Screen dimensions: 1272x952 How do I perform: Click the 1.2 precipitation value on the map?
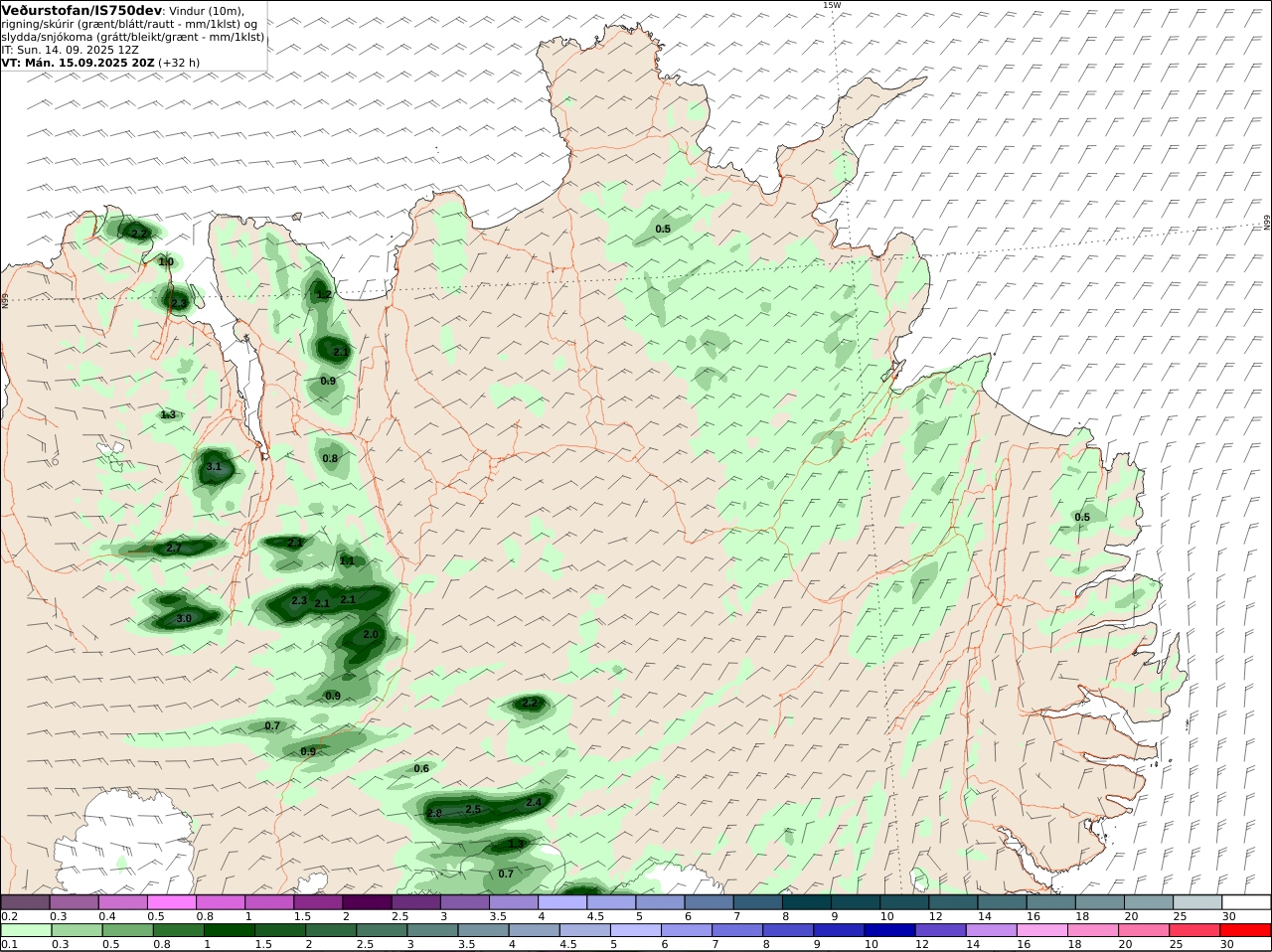(x=324, y=294)
